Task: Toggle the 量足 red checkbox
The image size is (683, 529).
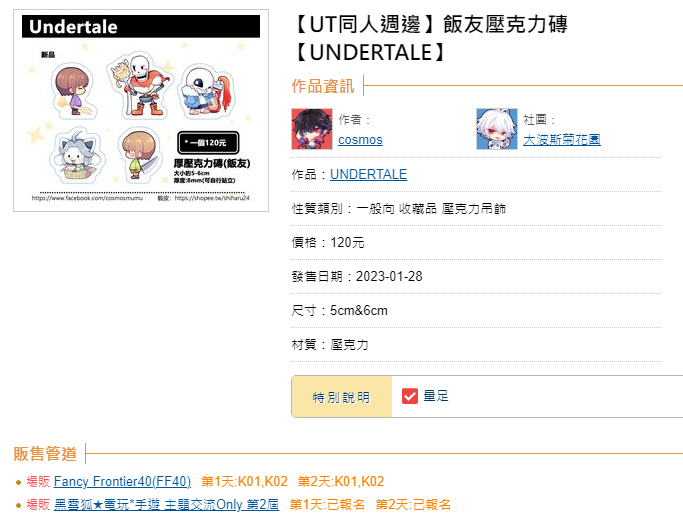Action: click(410, 396)
